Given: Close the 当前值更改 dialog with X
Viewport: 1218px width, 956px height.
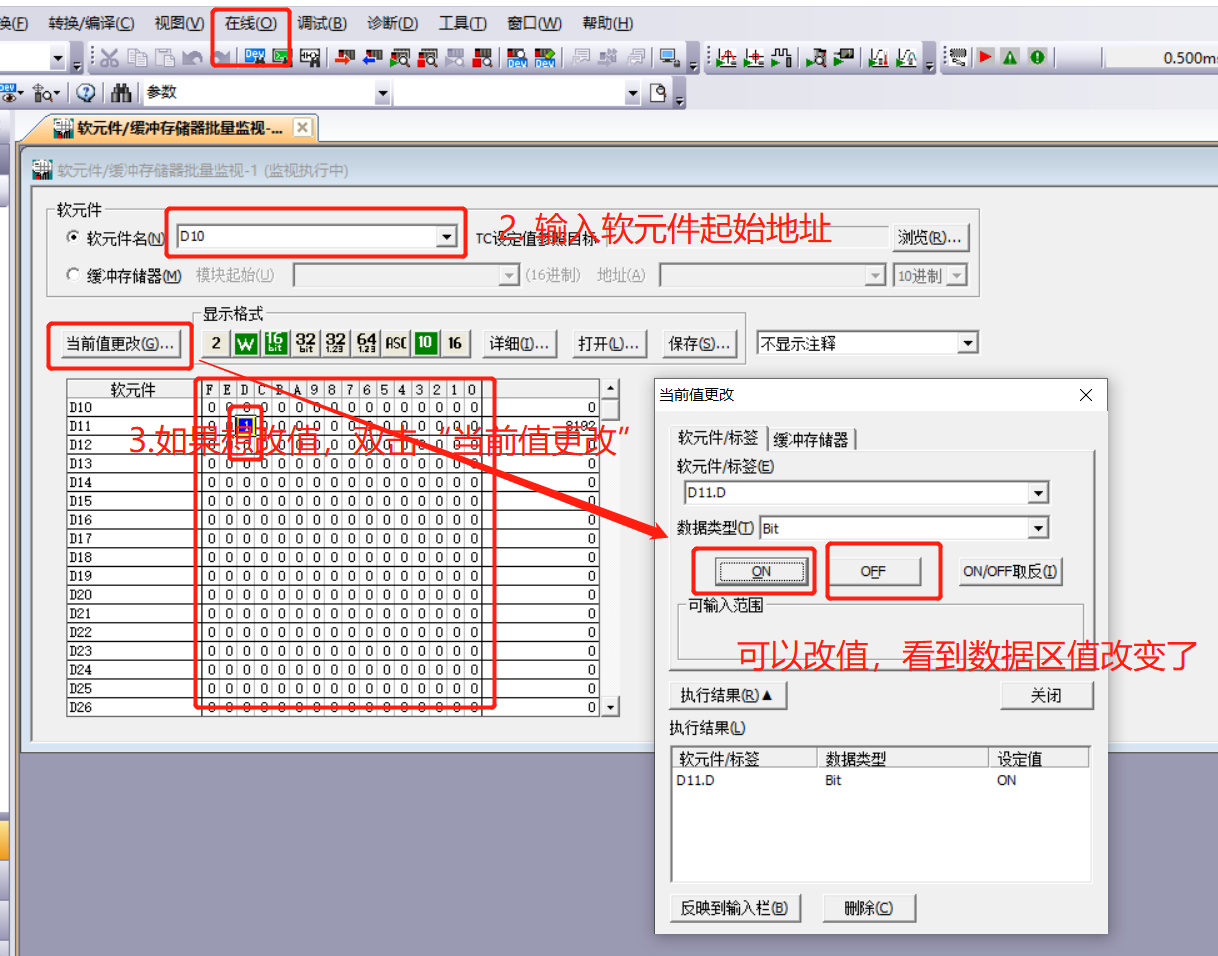Looking at the screenshot, I should (x=1087, y=395).
